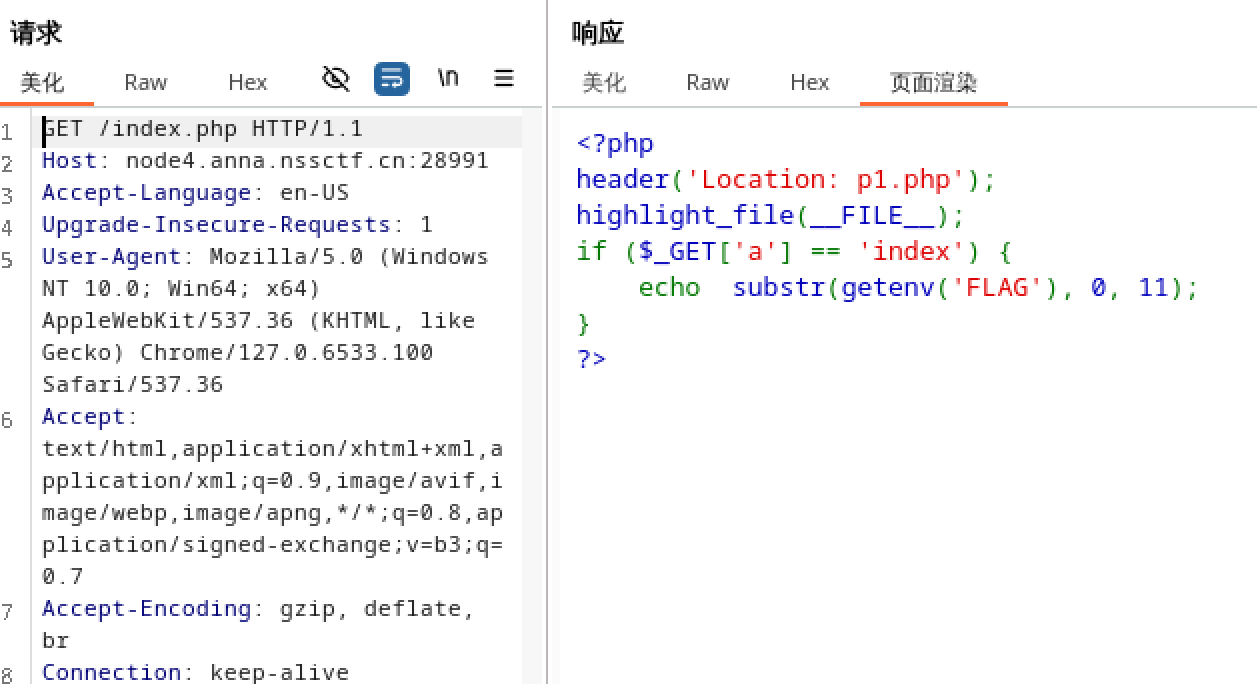
Task: Click the Connection: keep-alive header
Action: (x=195, y=672)
